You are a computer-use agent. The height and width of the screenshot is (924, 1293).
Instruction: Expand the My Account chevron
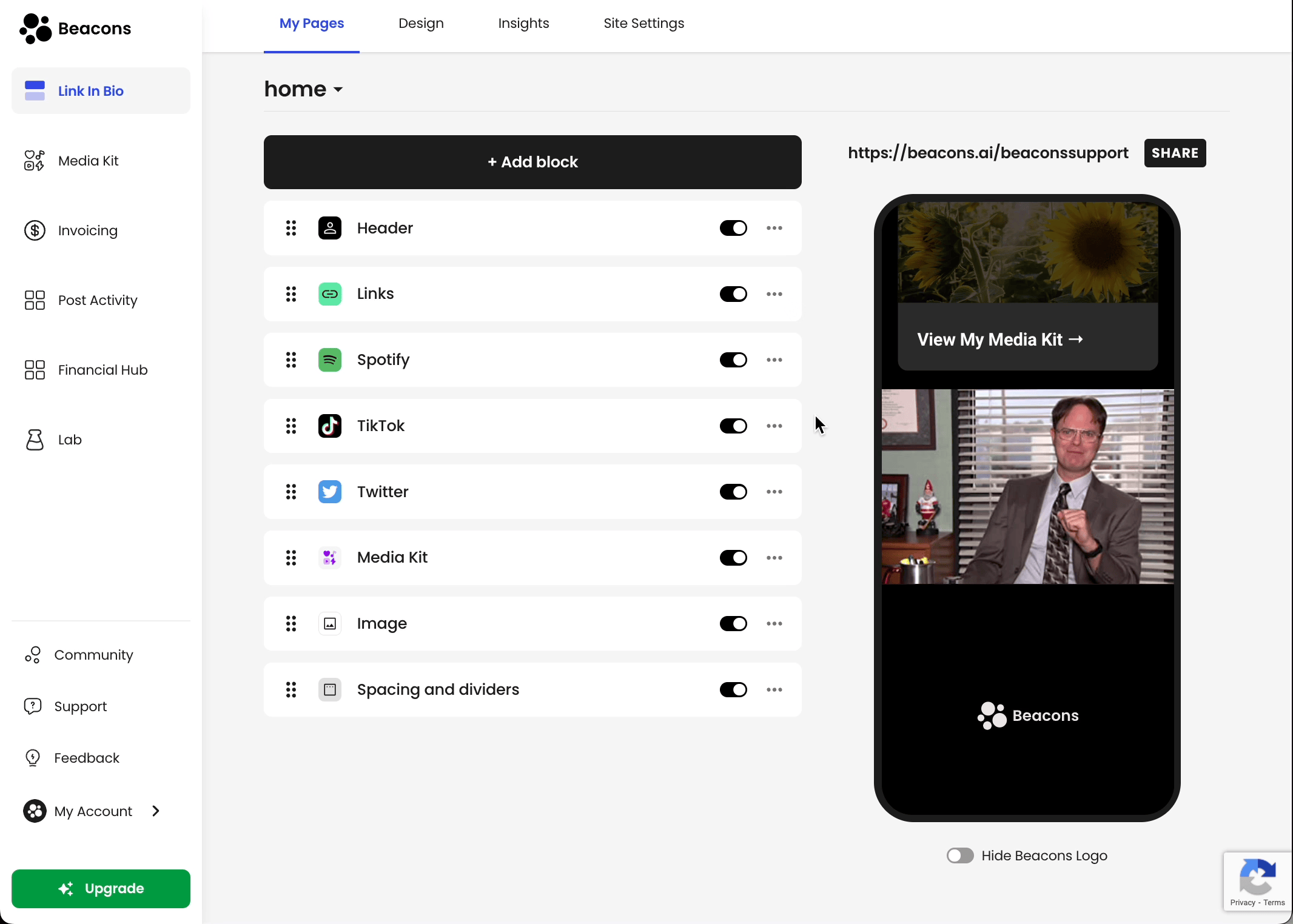click(x=156, y=811)
